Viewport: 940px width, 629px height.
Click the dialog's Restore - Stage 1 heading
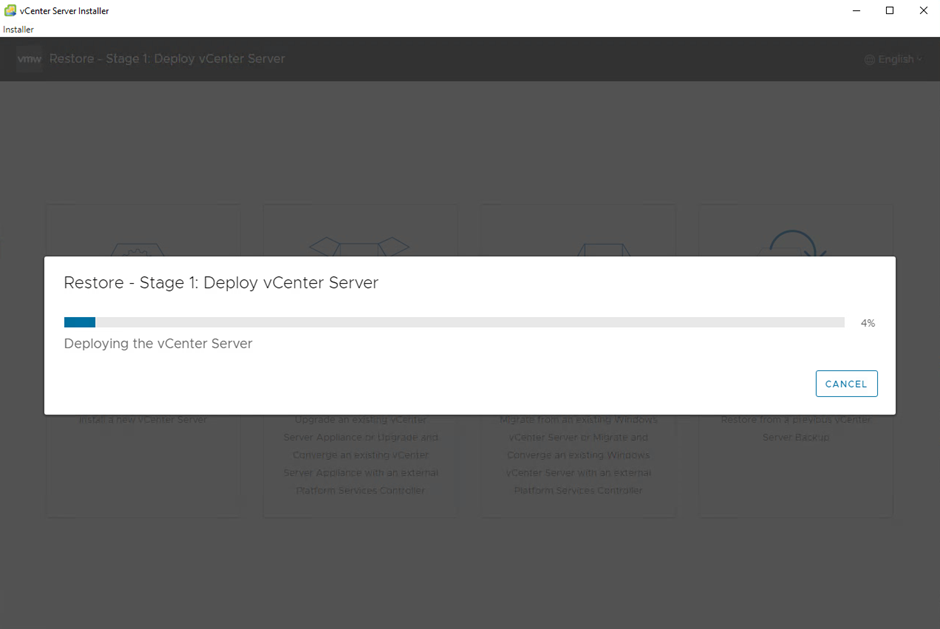(x=221, y=283)
